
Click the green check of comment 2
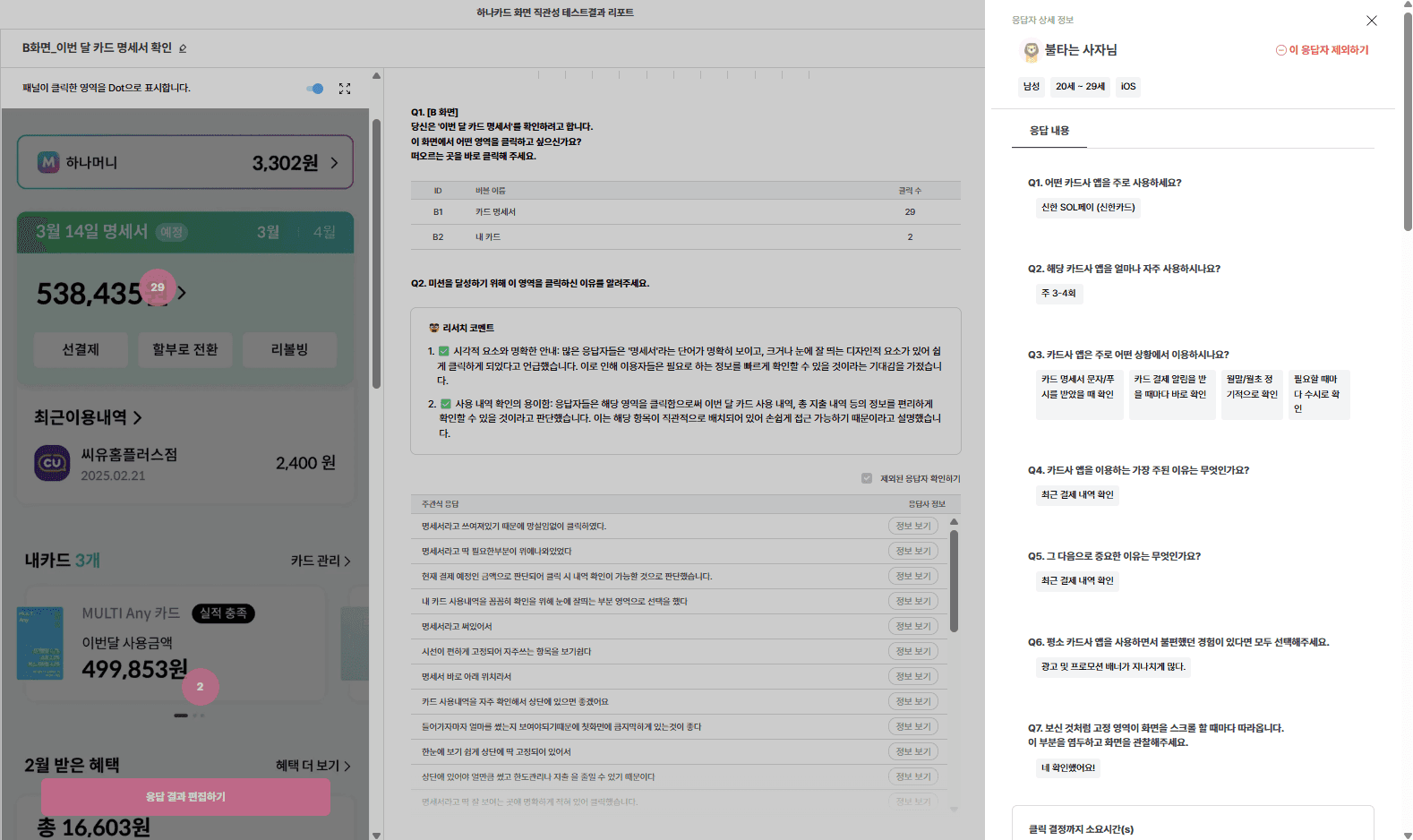(x=446, y=404)
